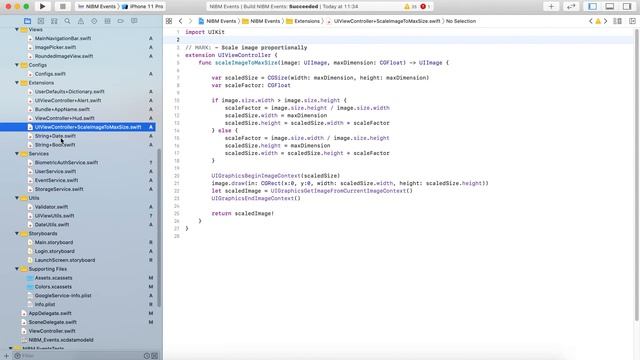
Task: Select the NIBM Events scheme
Action: coord(97,7)
